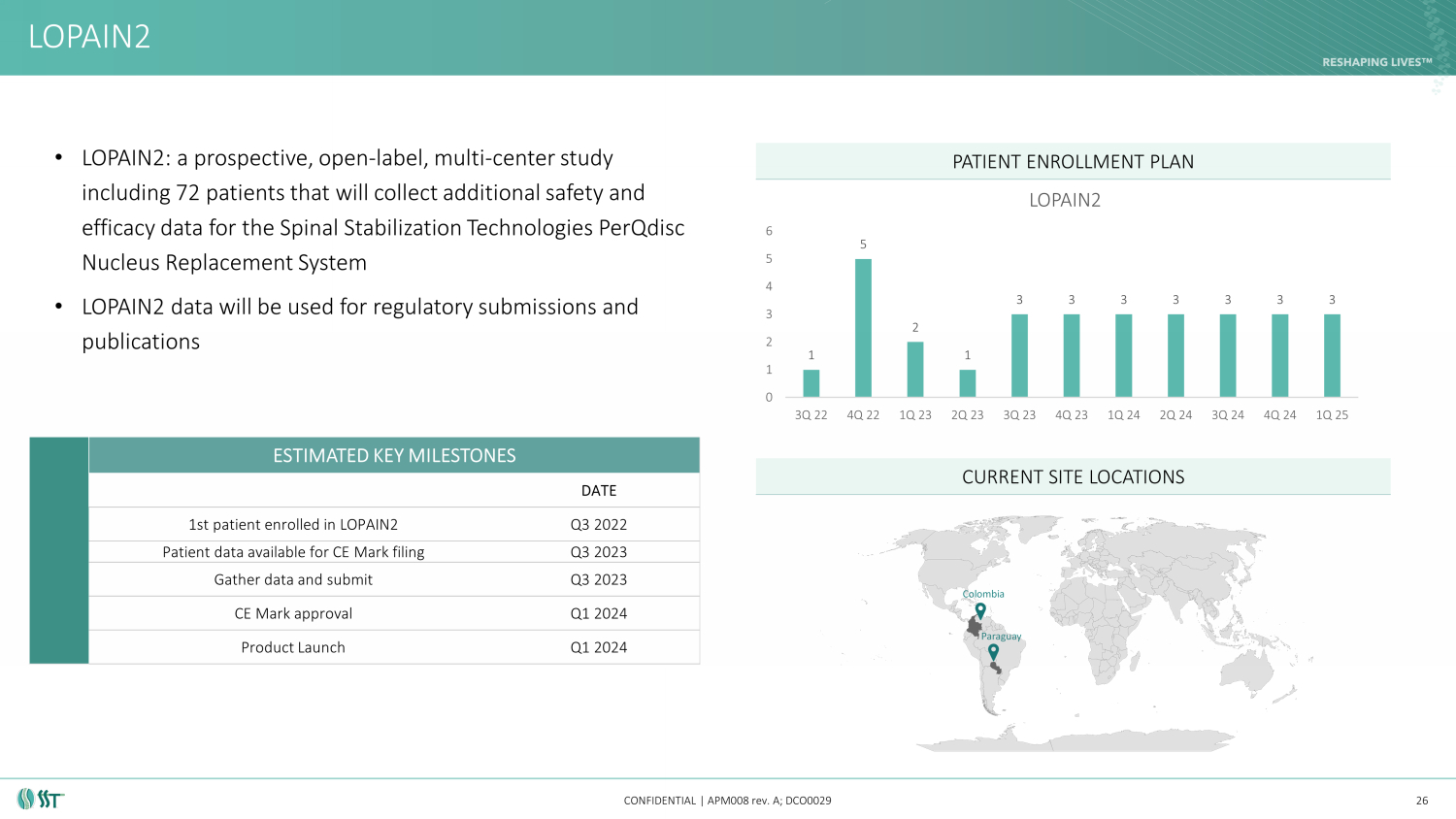Click the PATIENT ENROLLMENT PLAN header
1456x819 pixels.
click(1073, 162)
